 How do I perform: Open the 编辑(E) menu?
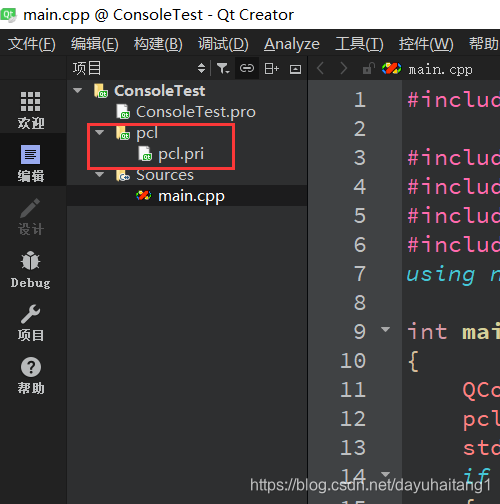[x=95, y=44]
